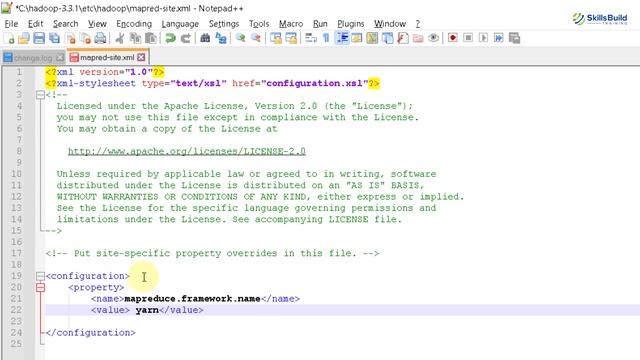Close the mapred-site.xml tab
640x360 pixels.
click(141, 57)
